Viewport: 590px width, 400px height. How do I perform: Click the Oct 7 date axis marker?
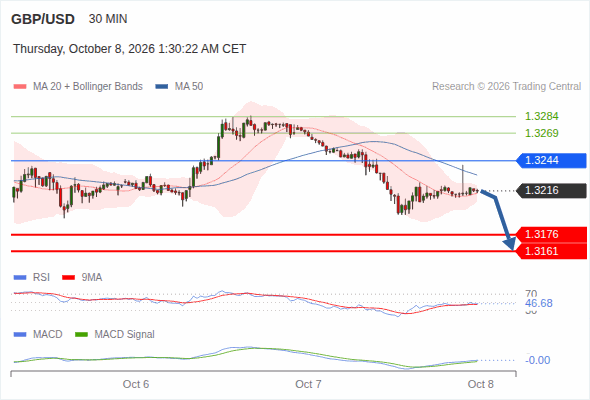coord(308,384)
